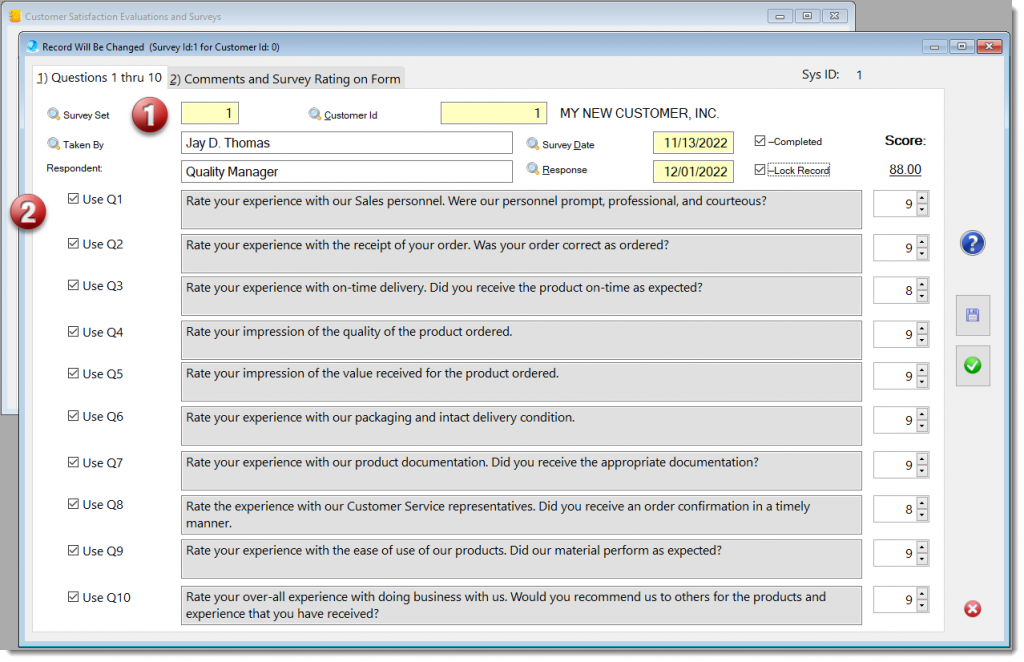Click the Customer Id number field
1024x662 pixels.
tap(494, 113)
